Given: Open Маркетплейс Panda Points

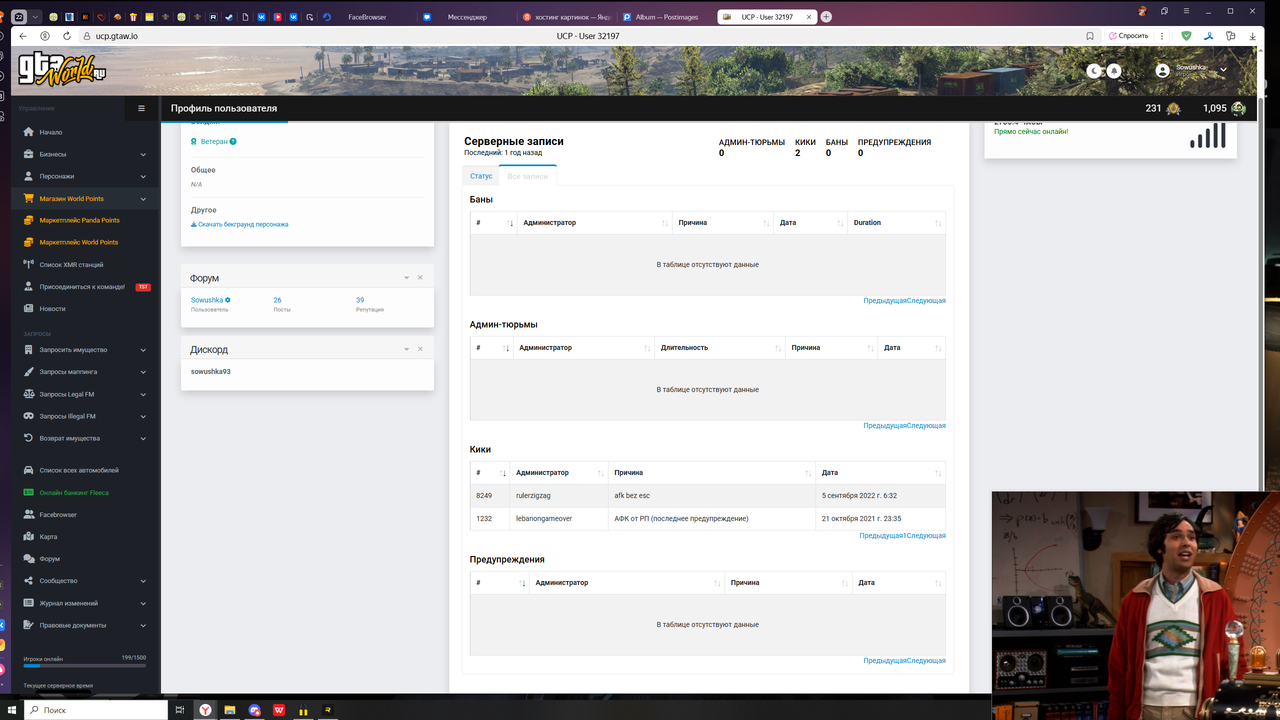Looking at the screenshot, I should 79,220.
